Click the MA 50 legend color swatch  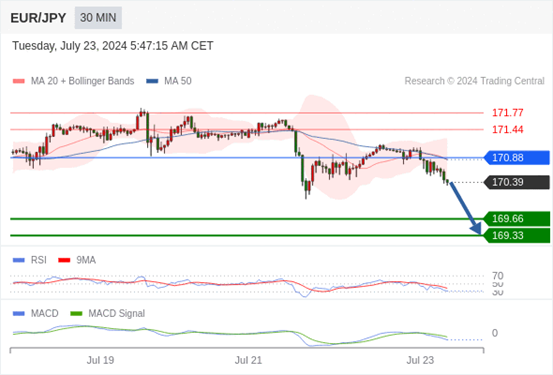(x=152, y=81)
